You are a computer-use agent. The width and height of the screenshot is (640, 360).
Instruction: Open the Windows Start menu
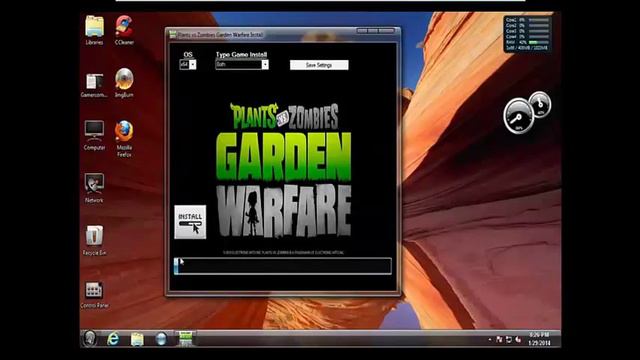tap(90, 339)
